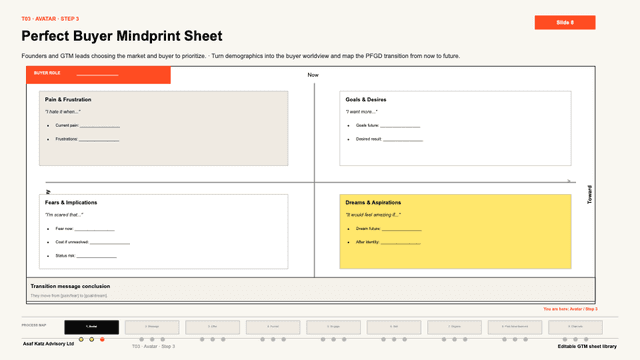Select "It would feel amazing if..." prompt
The width and height of the screenshot is (640, 360).
coord(373,215)
